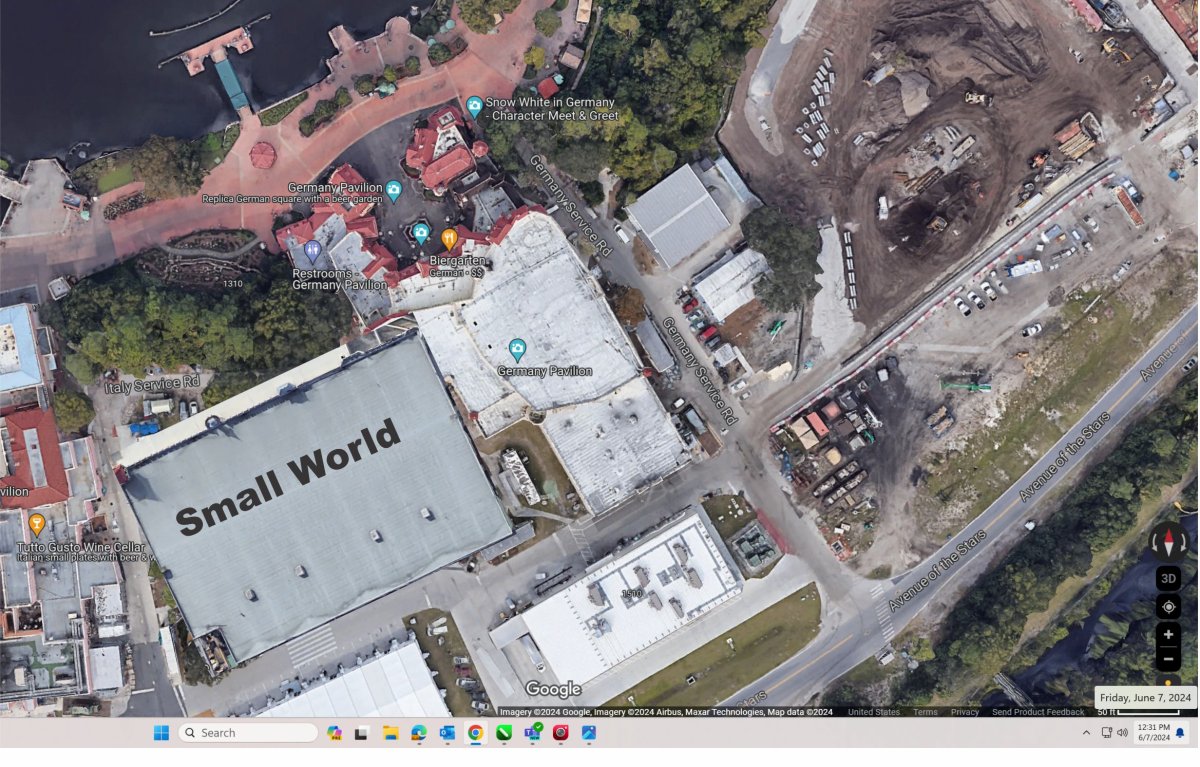The image size is (1200, 767).
Task: Open File Explorer from the taskbar
Action: pyautogui.click(x=390, y=733)
